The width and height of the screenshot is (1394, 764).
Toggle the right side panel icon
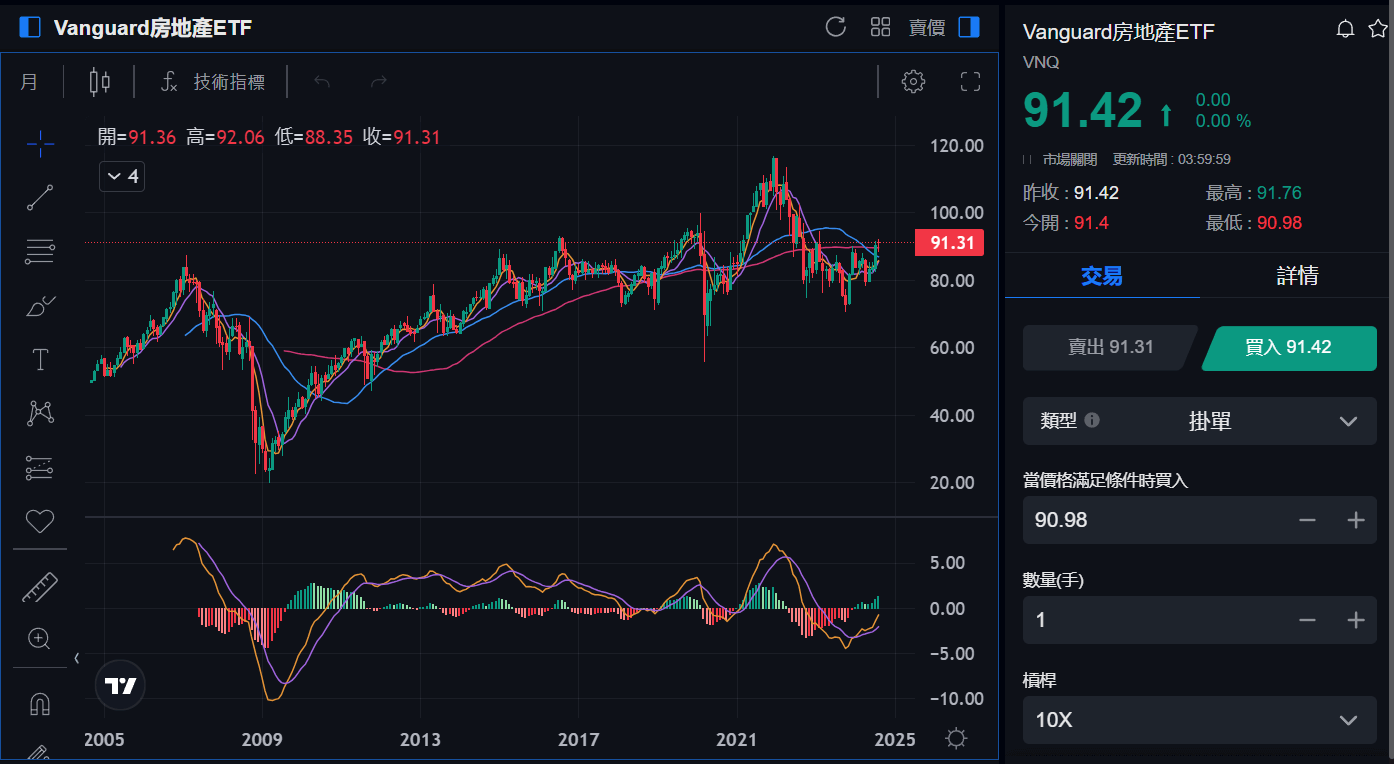coord(968,27)
